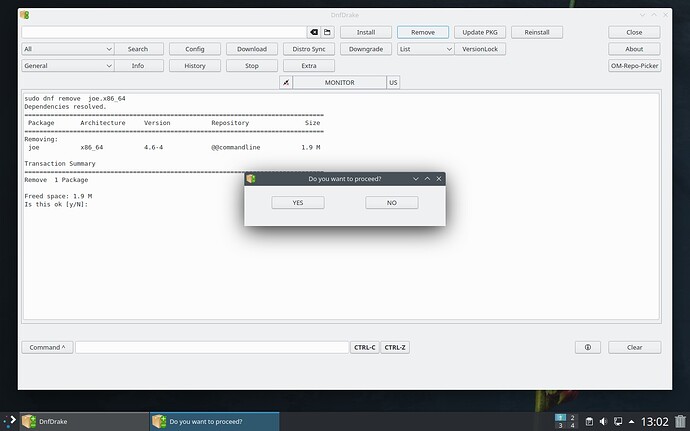Click 'Freed space: 1.9 M' text

[x=58, y=196]
